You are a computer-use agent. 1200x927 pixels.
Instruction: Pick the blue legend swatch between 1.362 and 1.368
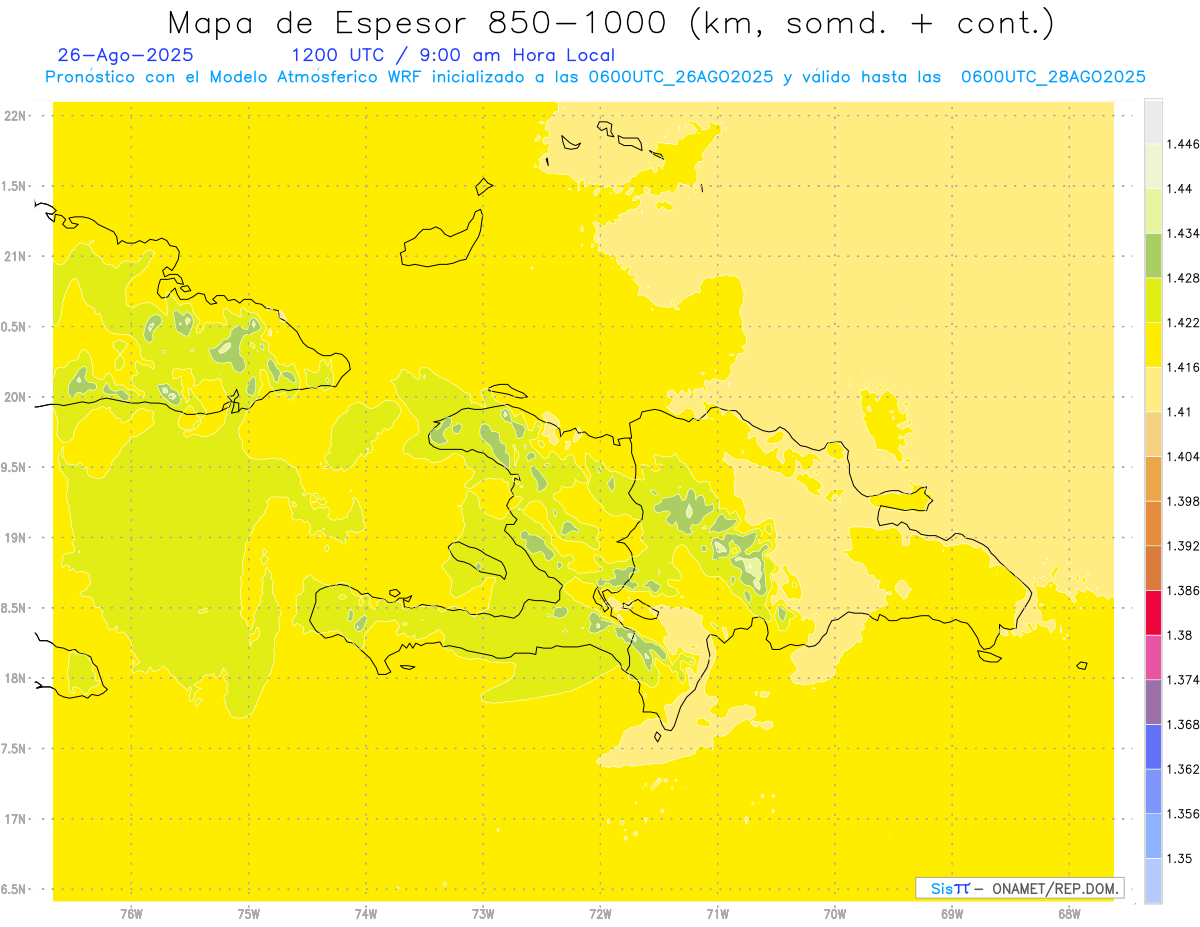point(1153,747)
